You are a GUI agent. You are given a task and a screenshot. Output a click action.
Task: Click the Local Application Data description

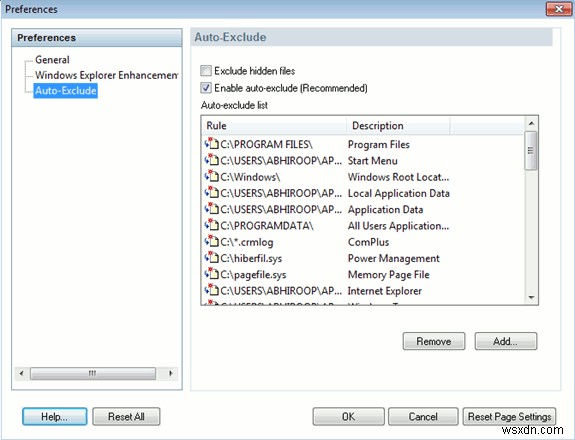(399, 193)
